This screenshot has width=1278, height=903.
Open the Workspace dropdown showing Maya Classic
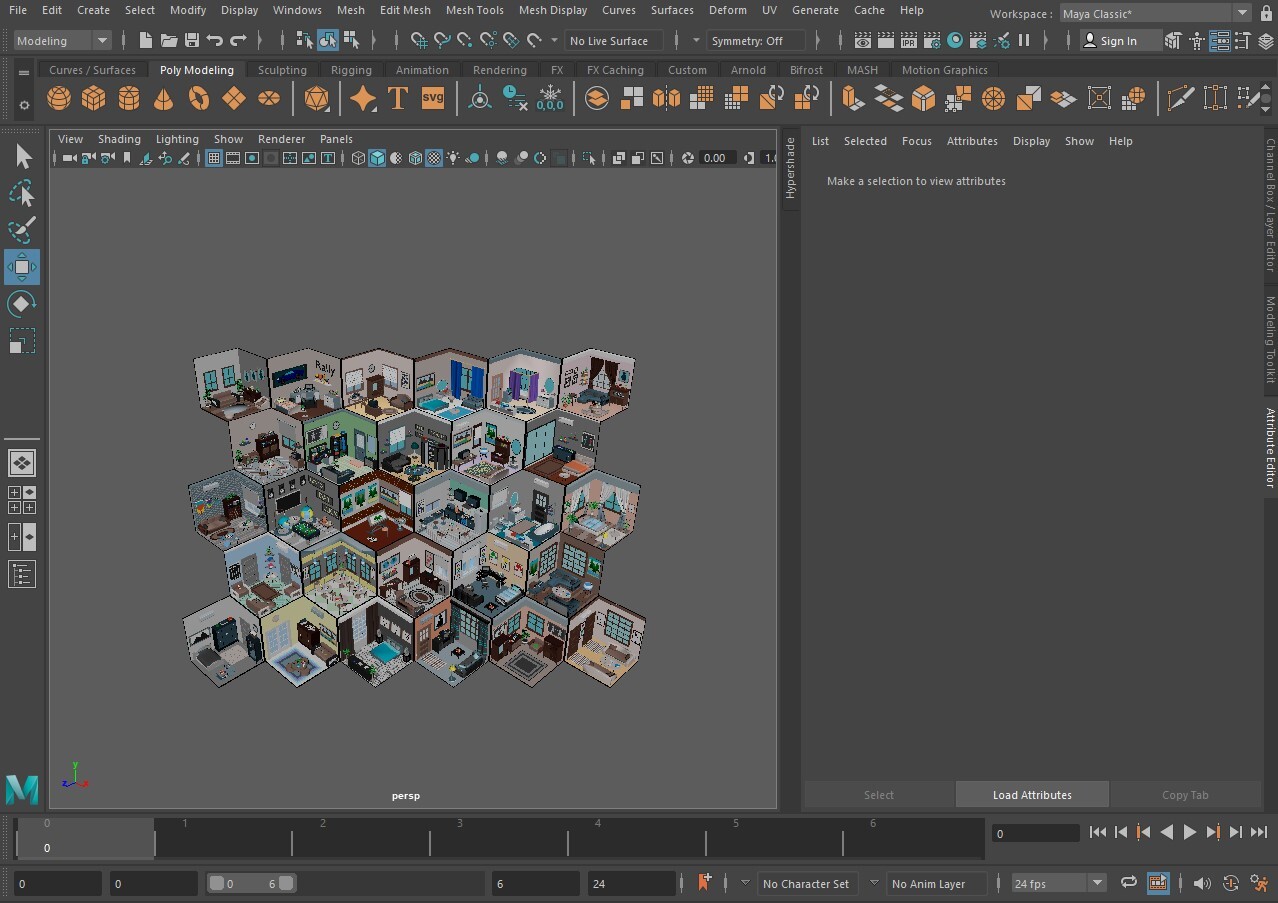coord(1154,13)
